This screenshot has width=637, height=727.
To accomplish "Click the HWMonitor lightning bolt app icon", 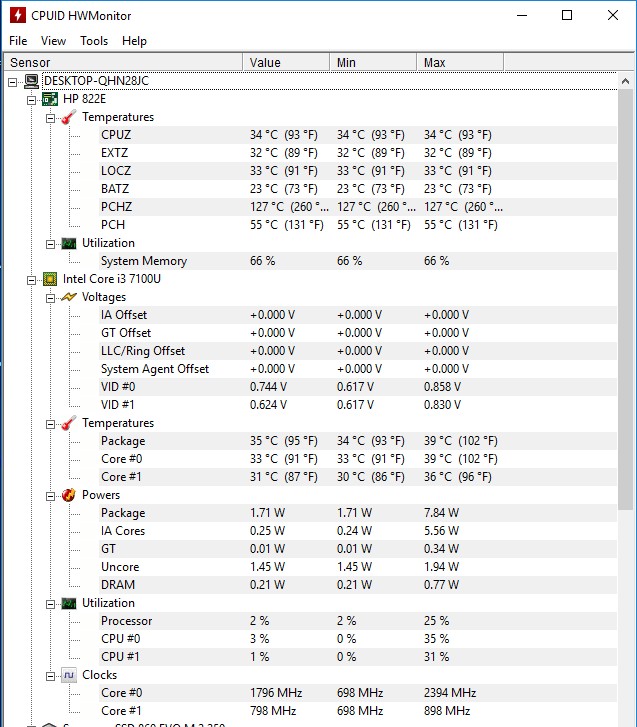I will [x=18, y=15].
